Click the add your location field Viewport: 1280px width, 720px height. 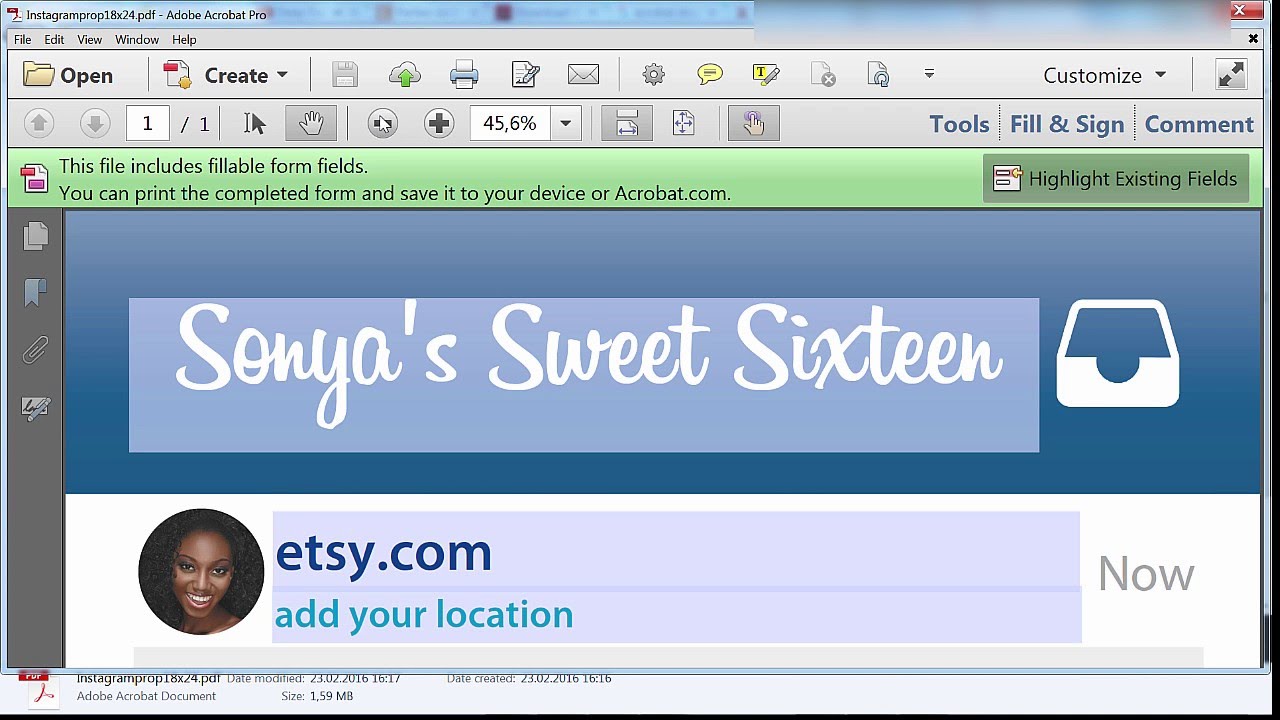[x=677, y=615]
